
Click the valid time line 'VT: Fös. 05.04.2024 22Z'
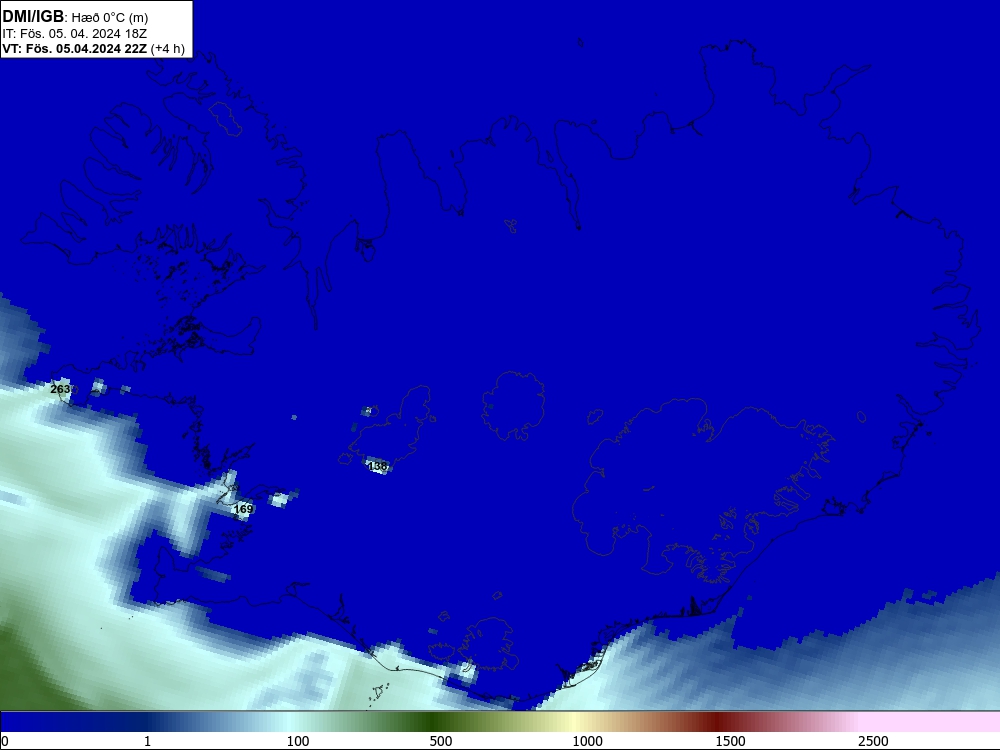coord(75,49)
